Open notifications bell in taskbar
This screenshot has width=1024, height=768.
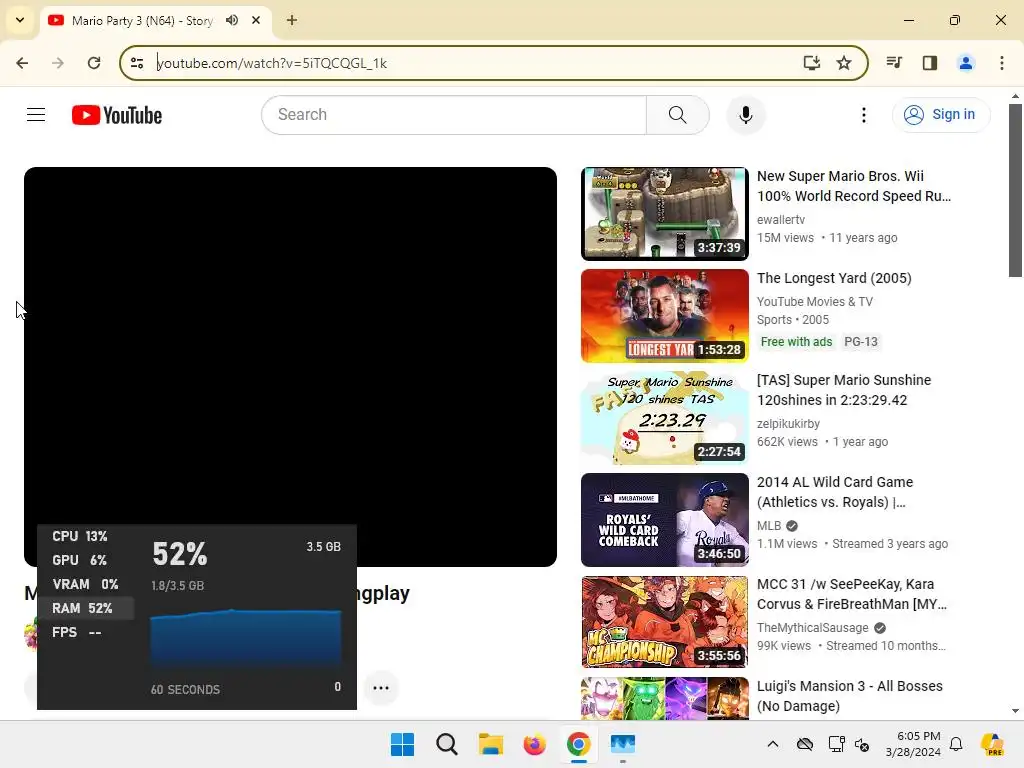(956, 744)
